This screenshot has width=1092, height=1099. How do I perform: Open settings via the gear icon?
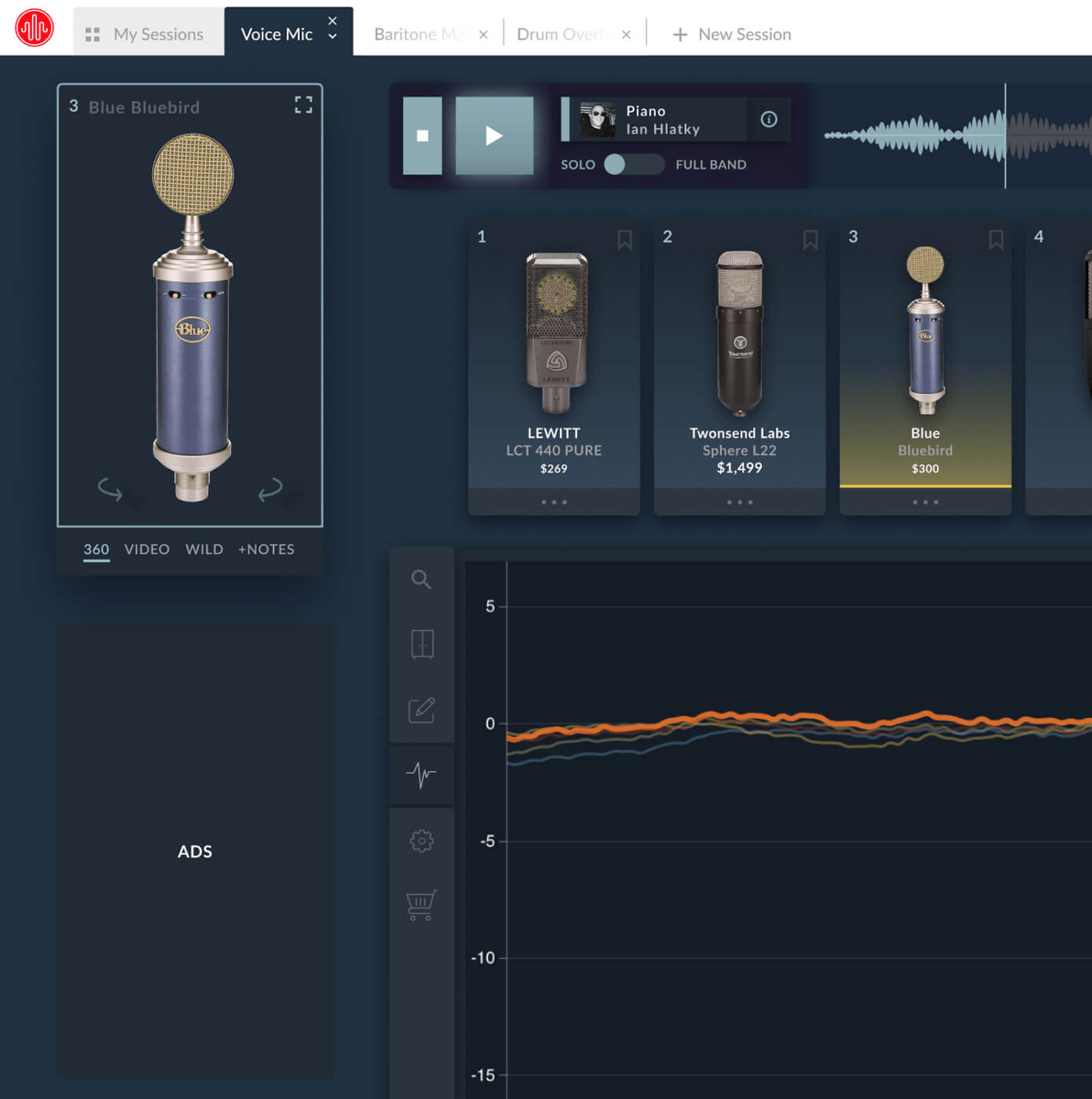coord(421,840)
